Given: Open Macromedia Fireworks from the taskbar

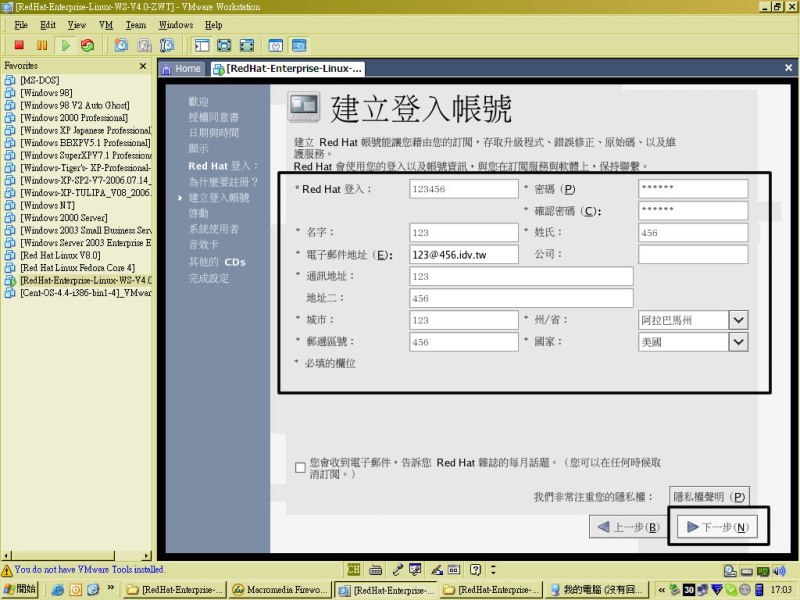Looking at the screenshot, I should point(280,589).
